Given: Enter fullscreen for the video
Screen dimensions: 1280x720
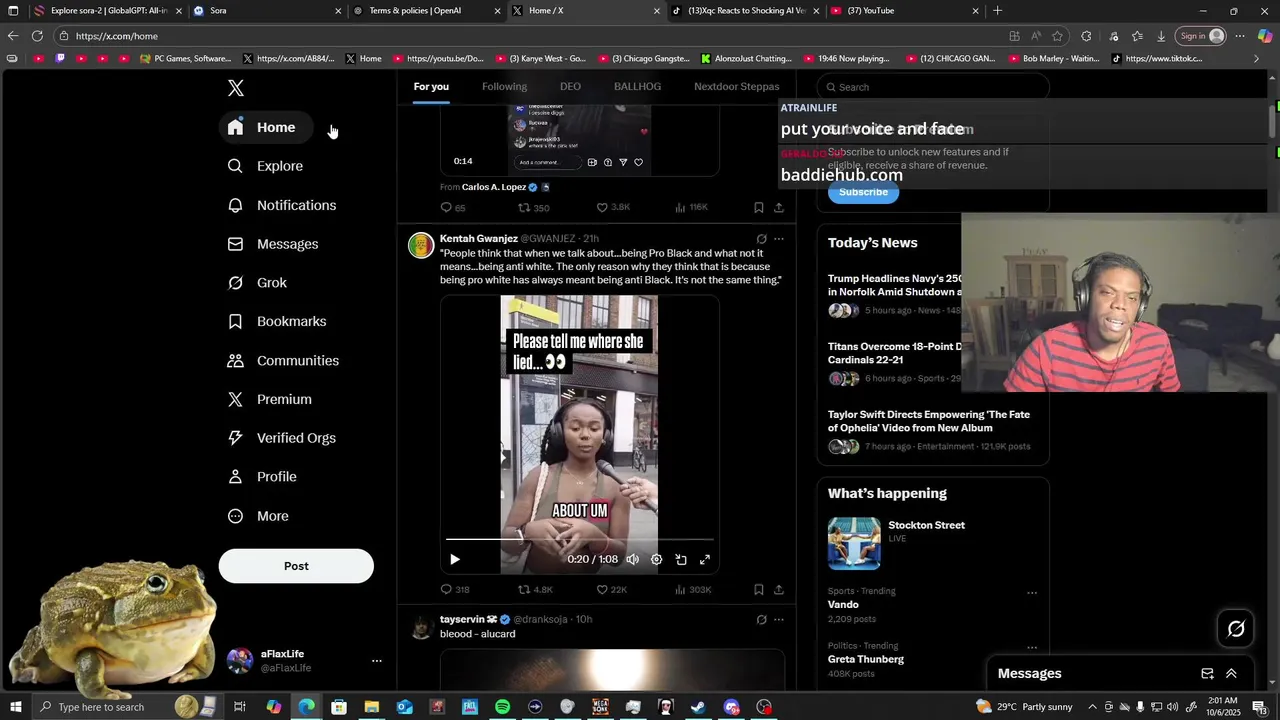Looking at the screenshot, I should point(705,560).
